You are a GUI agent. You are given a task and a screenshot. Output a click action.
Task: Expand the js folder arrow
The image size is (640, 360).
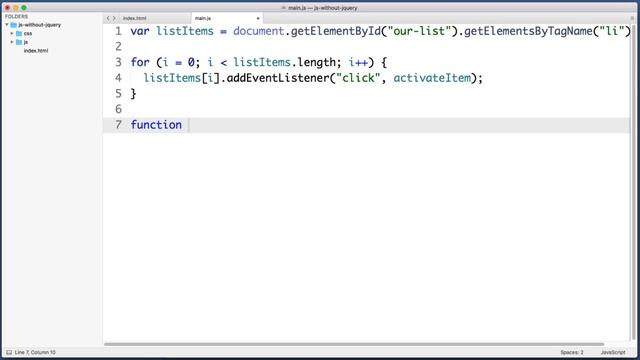[12, 42]
